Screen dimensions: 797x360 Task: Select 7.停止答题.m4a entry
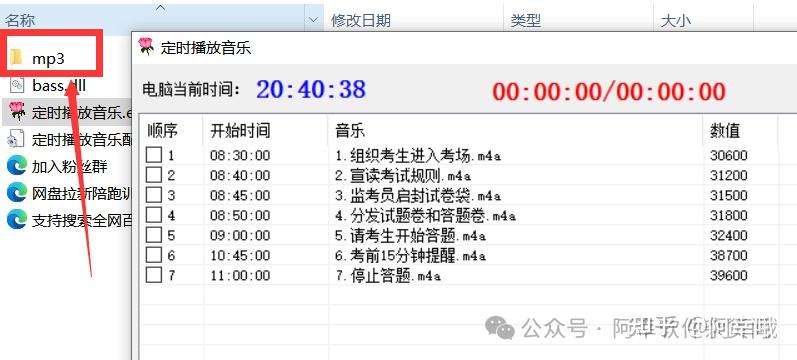[387, 276]
